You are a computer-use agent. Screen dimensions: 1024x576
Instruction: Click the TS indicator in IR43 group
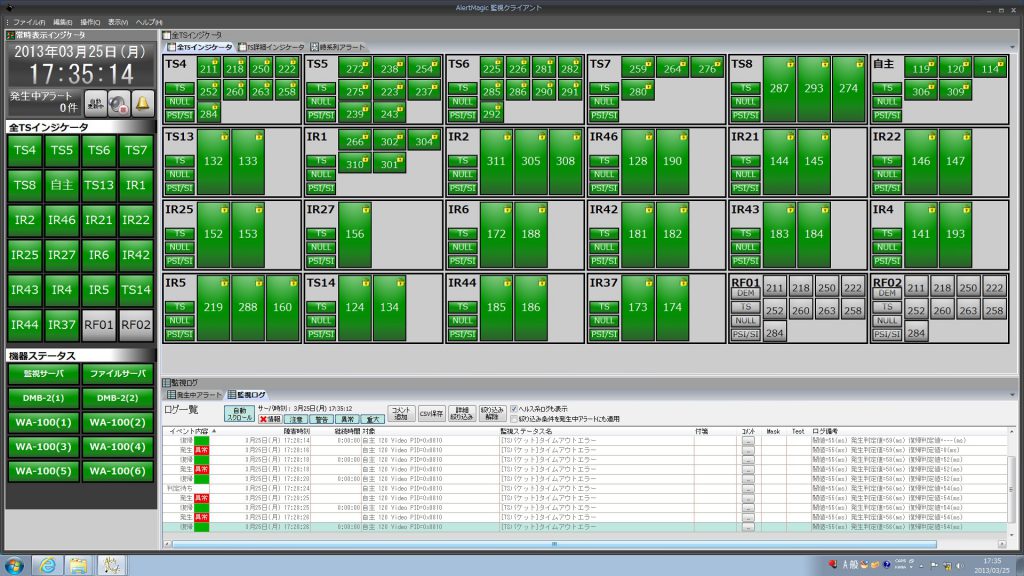745,233
